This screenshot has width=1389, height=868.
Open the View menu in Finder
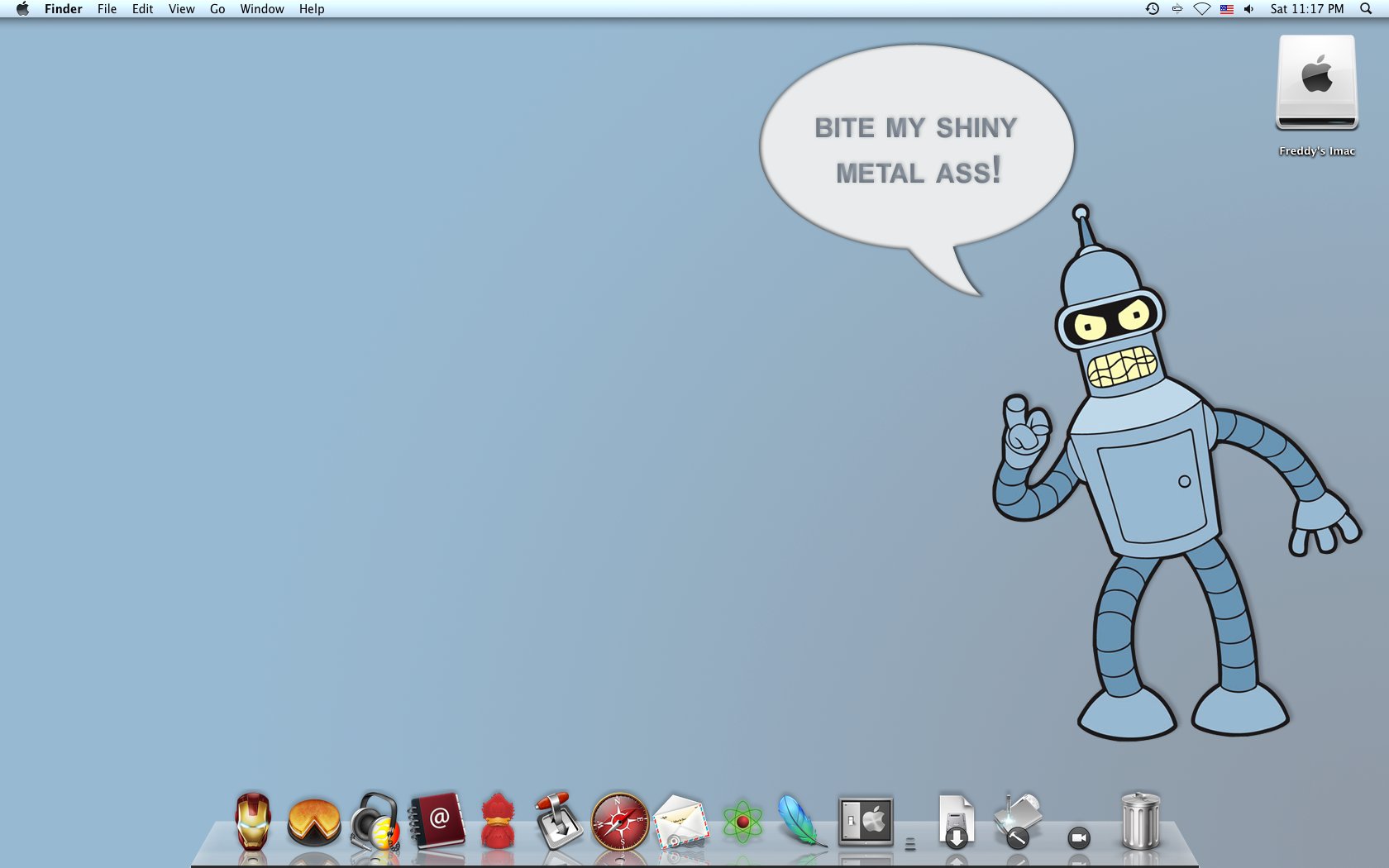coord(180,9)
